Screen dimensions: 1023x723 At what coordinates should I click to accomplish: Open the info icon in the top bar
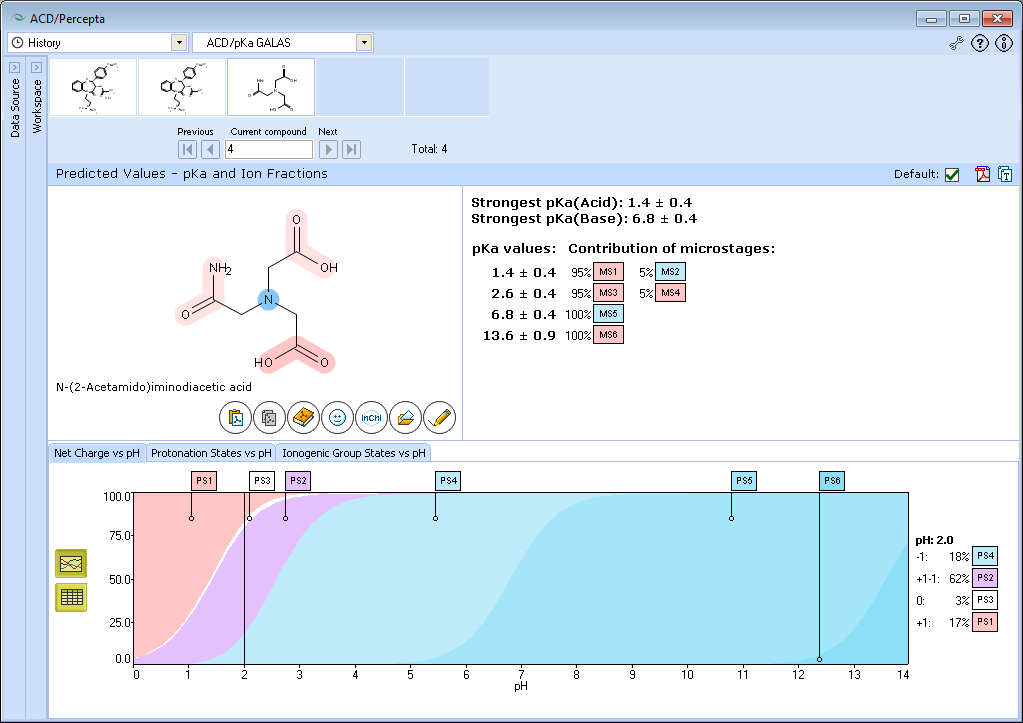pos(1003,44)
